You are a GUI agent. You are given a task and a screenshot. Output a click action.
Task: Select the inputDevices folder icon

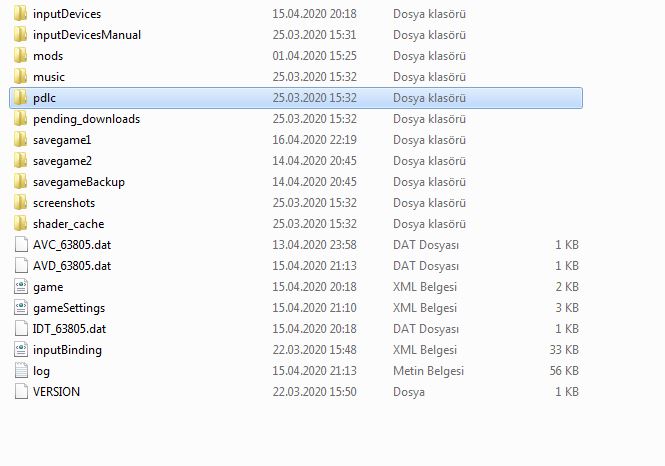click(x=20, y=14)
